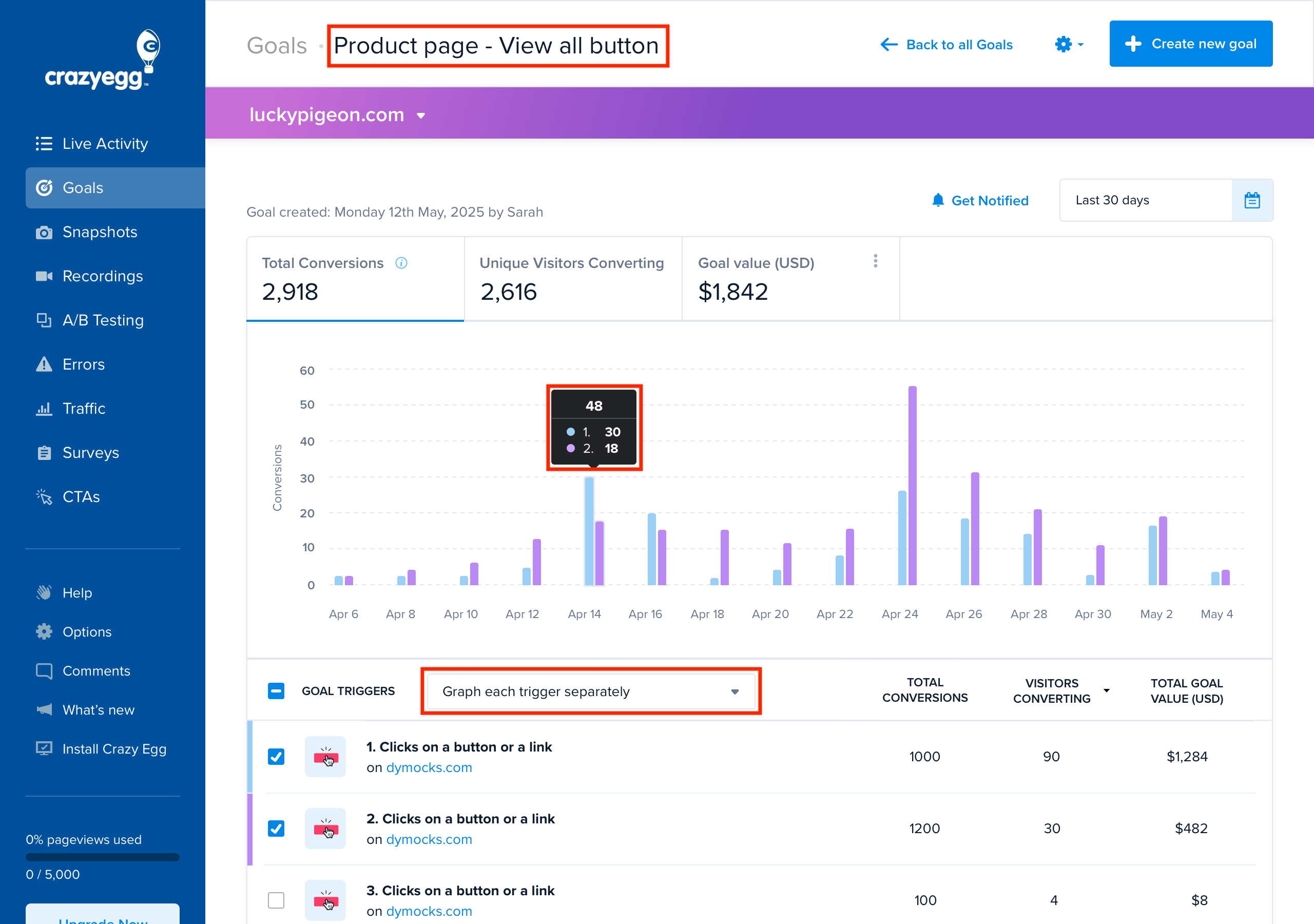The image size is (1314, 924).
Task: Open Recordings in the sidebar
Action: point(103,276)
